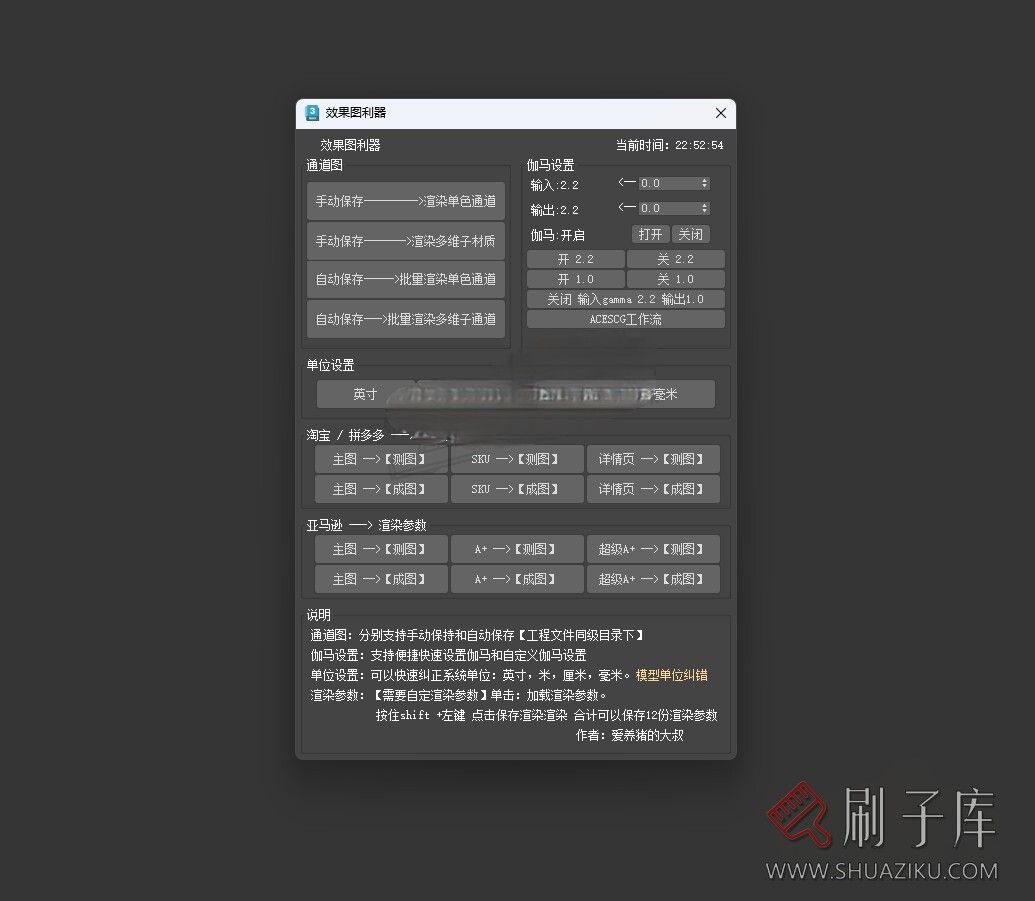Viewport: 1035px width, 901px height.
Task: Click 手动保存 渲染单色通道 button
Action: point(406,201)
